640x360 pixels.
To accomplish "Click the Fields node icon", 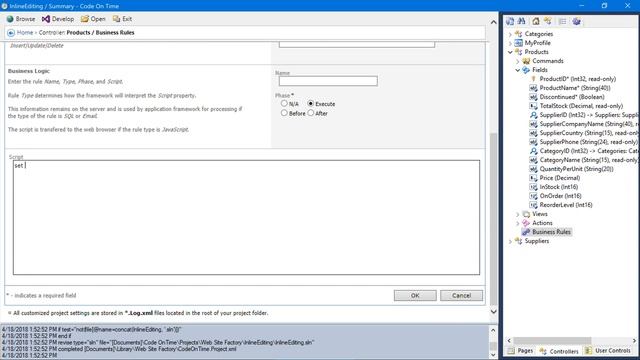I will (x=526, y=70).
